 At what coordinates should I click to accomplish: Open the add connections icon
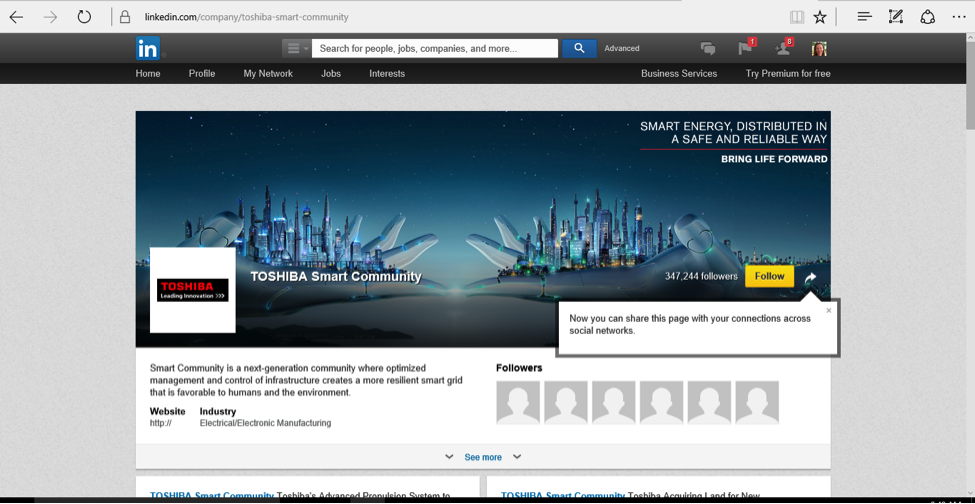point(782,48)
